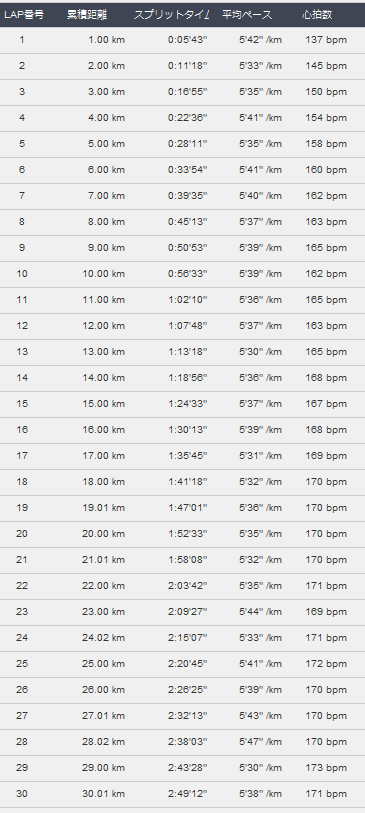Viewport: 365px width, 813px height.
Task: Click the 5.00 km distance cell
Action: point(106,144)
